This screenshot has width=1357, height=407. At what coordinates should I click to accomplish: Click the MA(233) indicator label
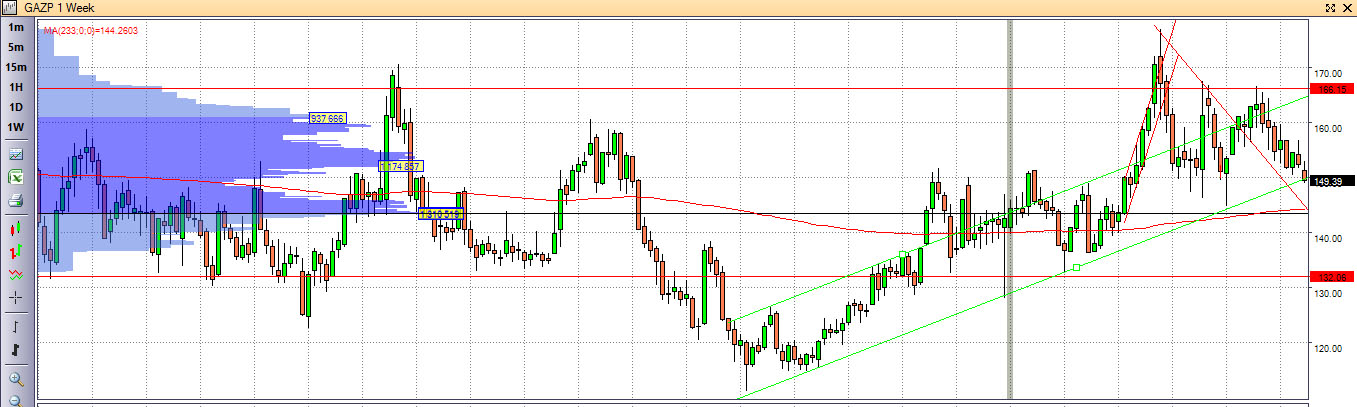point(90,31)
